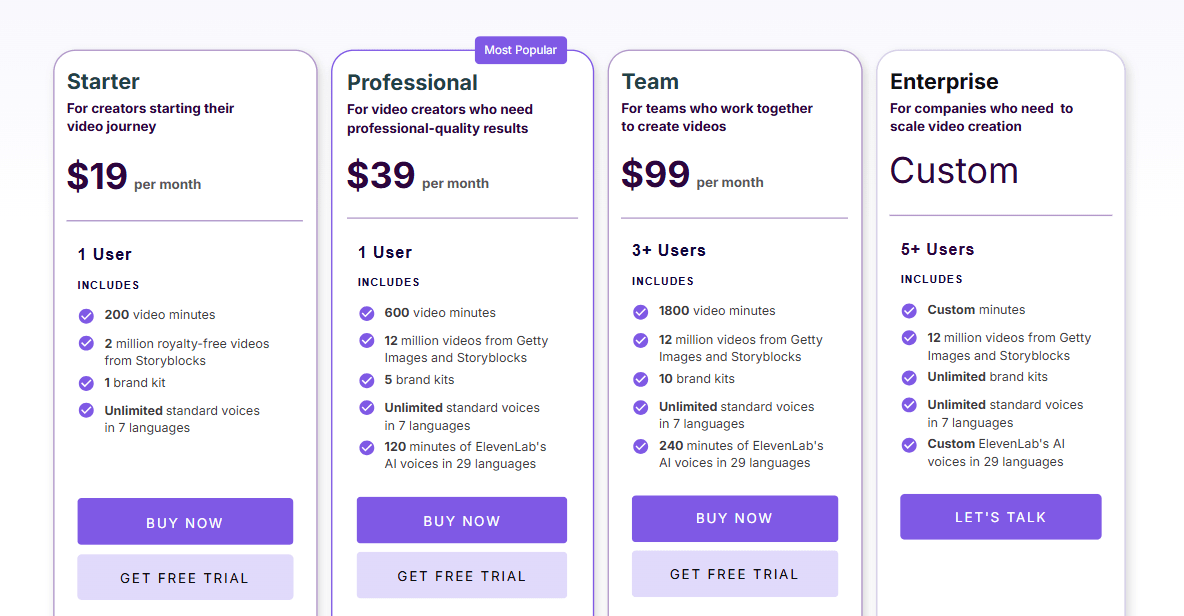Click the Custom price on Enterprise

tap(954, 171)
